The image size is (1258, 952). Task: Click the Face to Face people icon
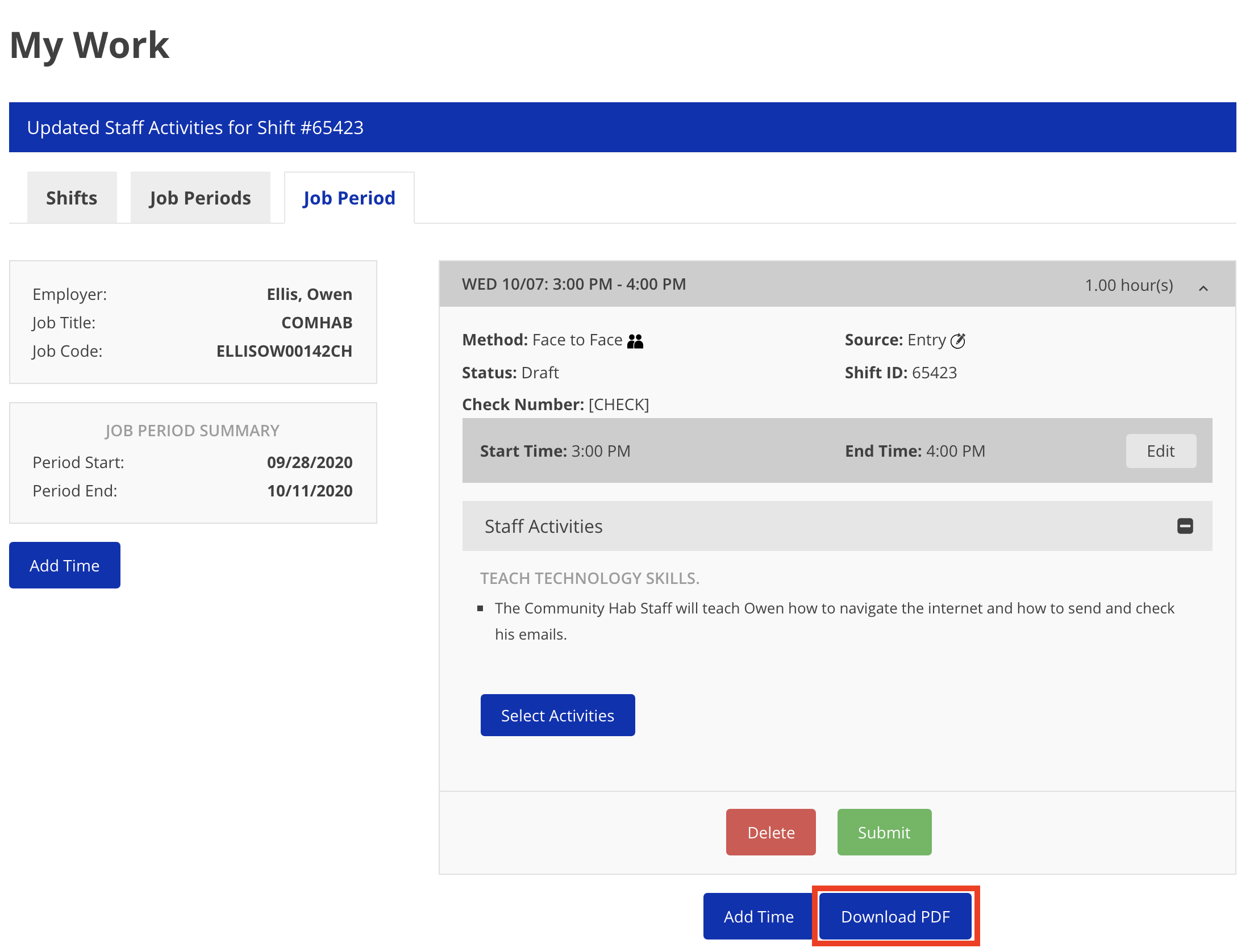pyautogui.click(x=635, y=341)
